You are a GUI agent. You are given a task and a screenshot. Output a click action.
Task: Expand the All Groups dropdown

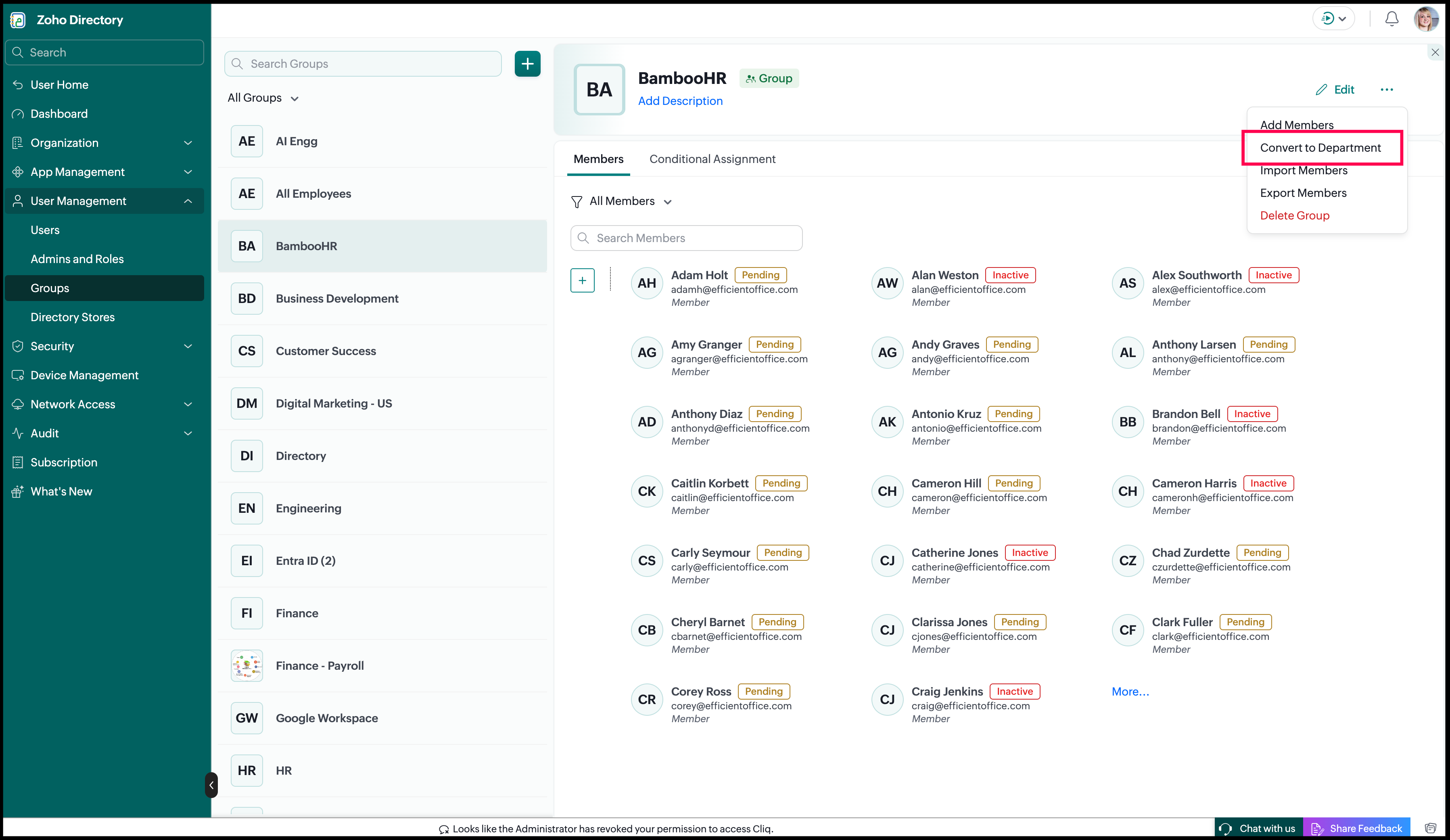[x=263, y=98]
